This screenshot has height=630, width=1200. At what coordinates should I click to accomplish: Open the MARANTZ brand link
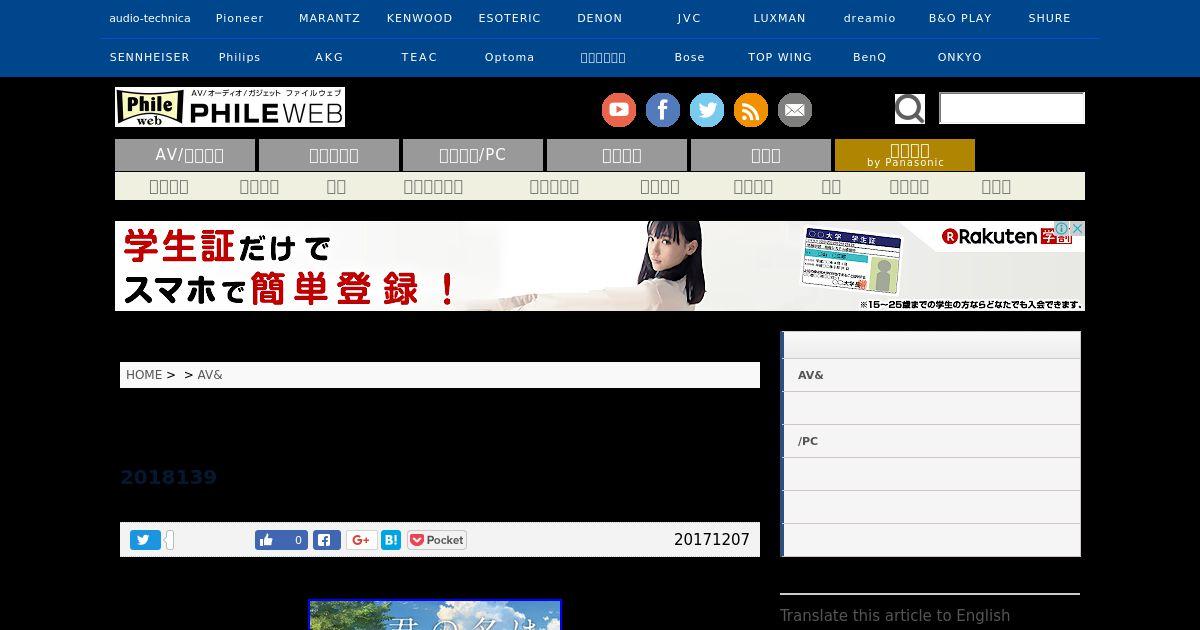click(330, 18)
